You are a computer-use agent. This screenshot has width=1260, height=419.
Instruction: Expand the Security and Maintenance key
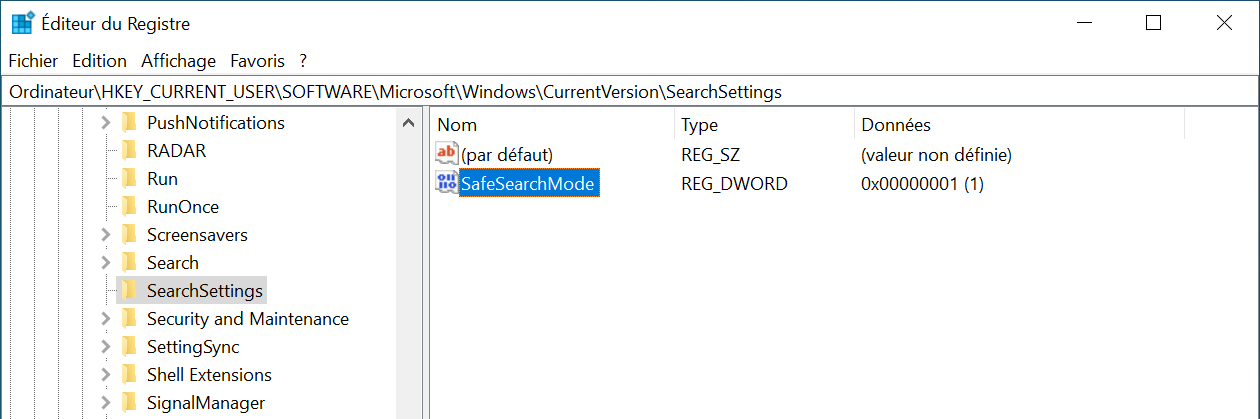point(106,319)
